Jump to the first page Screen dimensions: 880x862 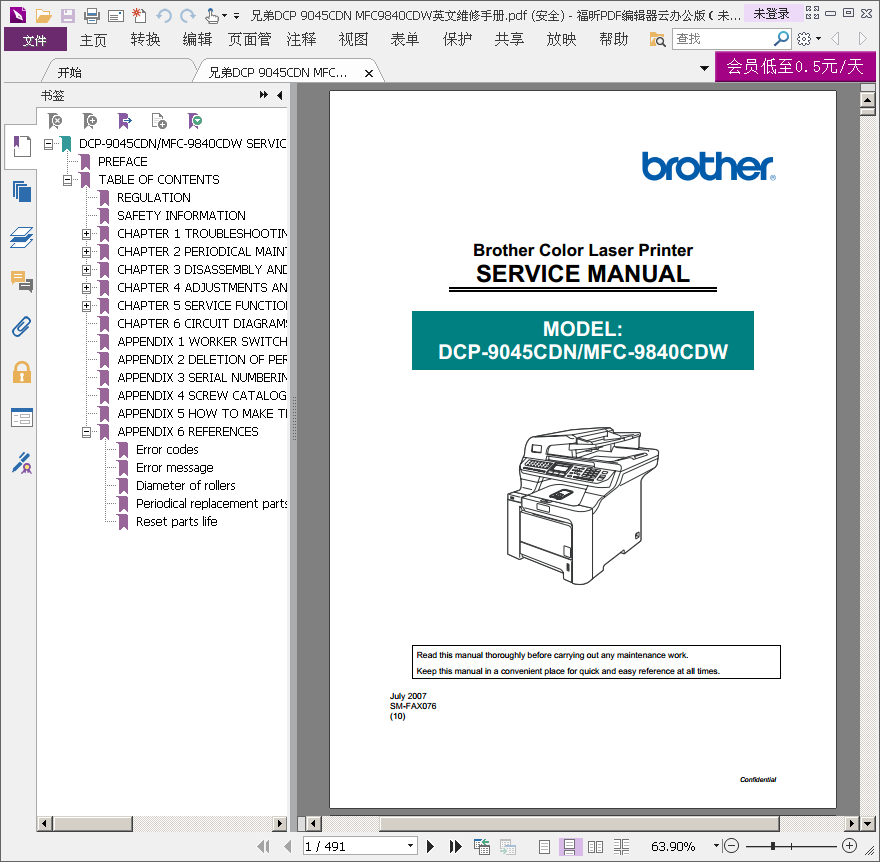pos(263,846)
